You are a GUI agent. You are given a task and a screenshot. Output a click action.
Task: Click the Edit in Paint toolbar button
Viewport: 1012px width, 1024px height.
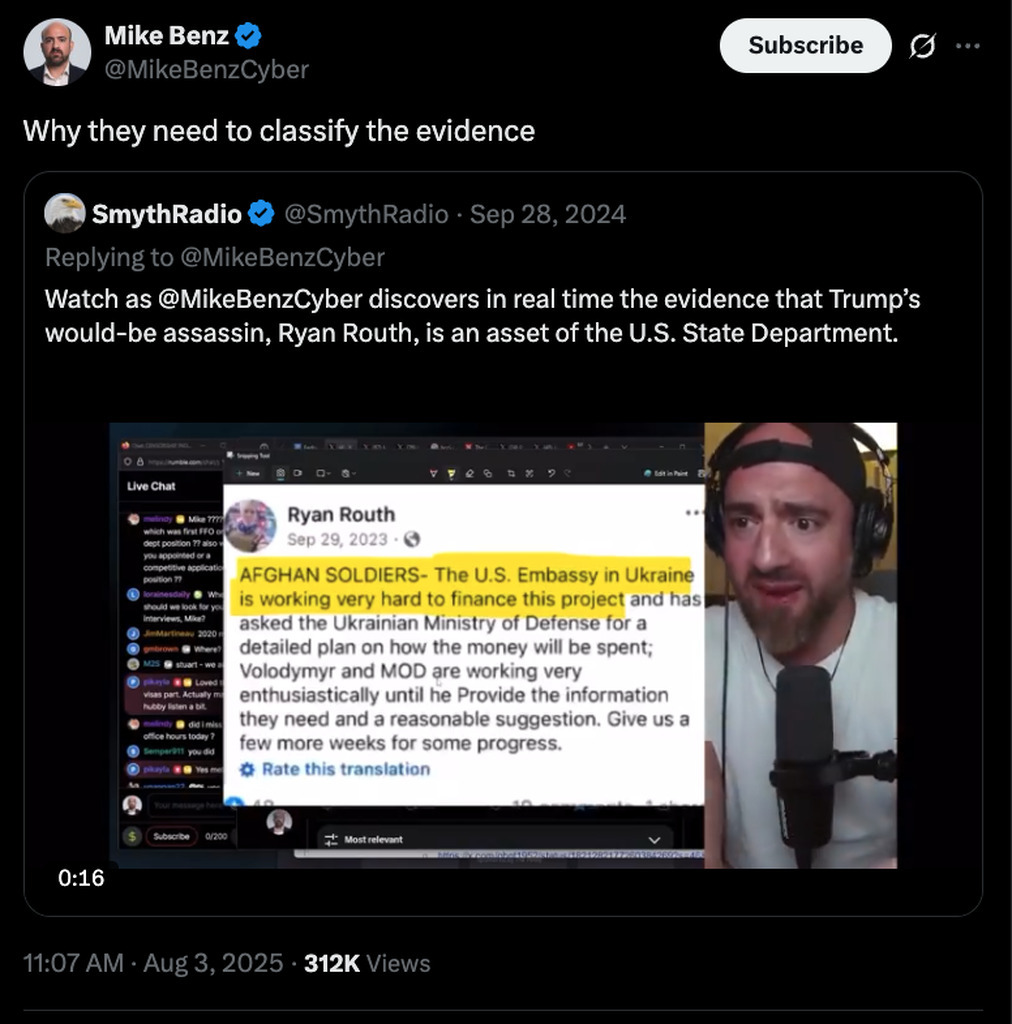point(666,473)
